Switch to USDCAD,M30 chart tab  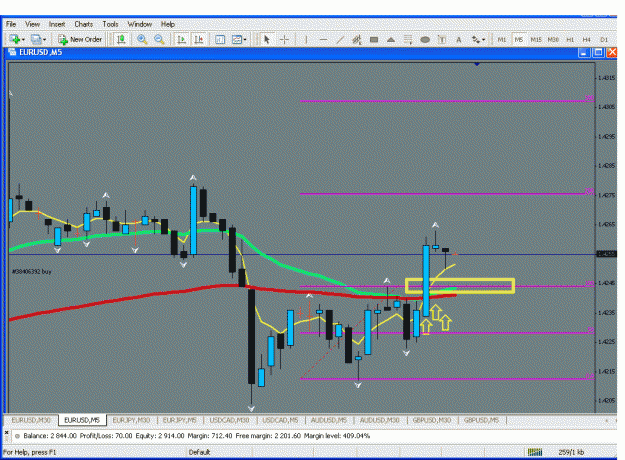[230, 420]
